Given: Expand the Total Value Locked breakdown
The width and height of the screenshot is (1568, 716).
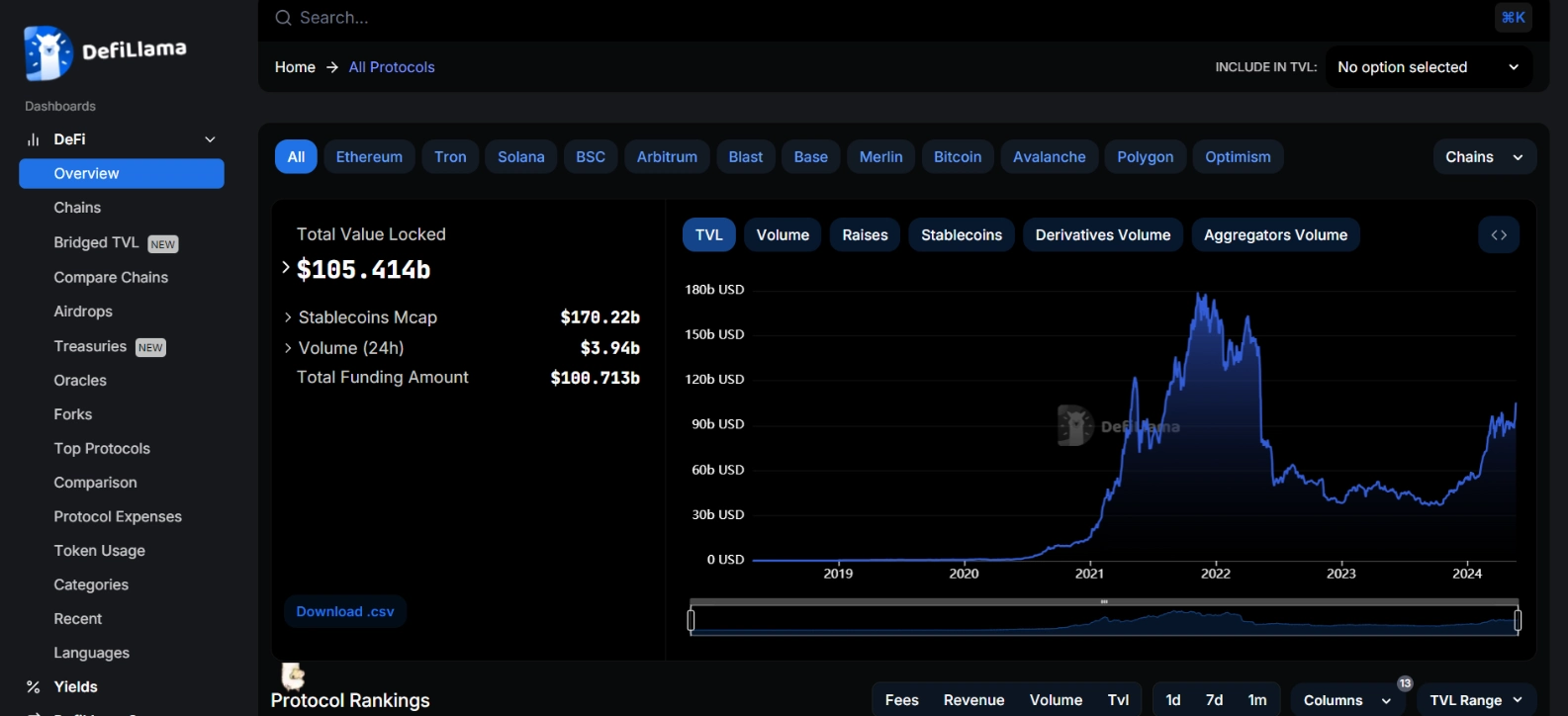Looking at the screenshot, I should [x=286, y=267].
